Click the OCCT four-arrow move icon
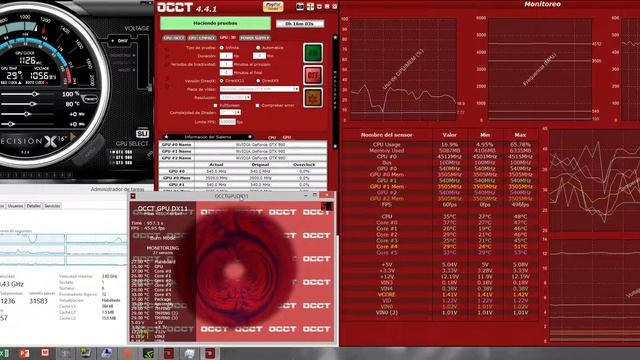640x360 pixels. click(310, 7)
